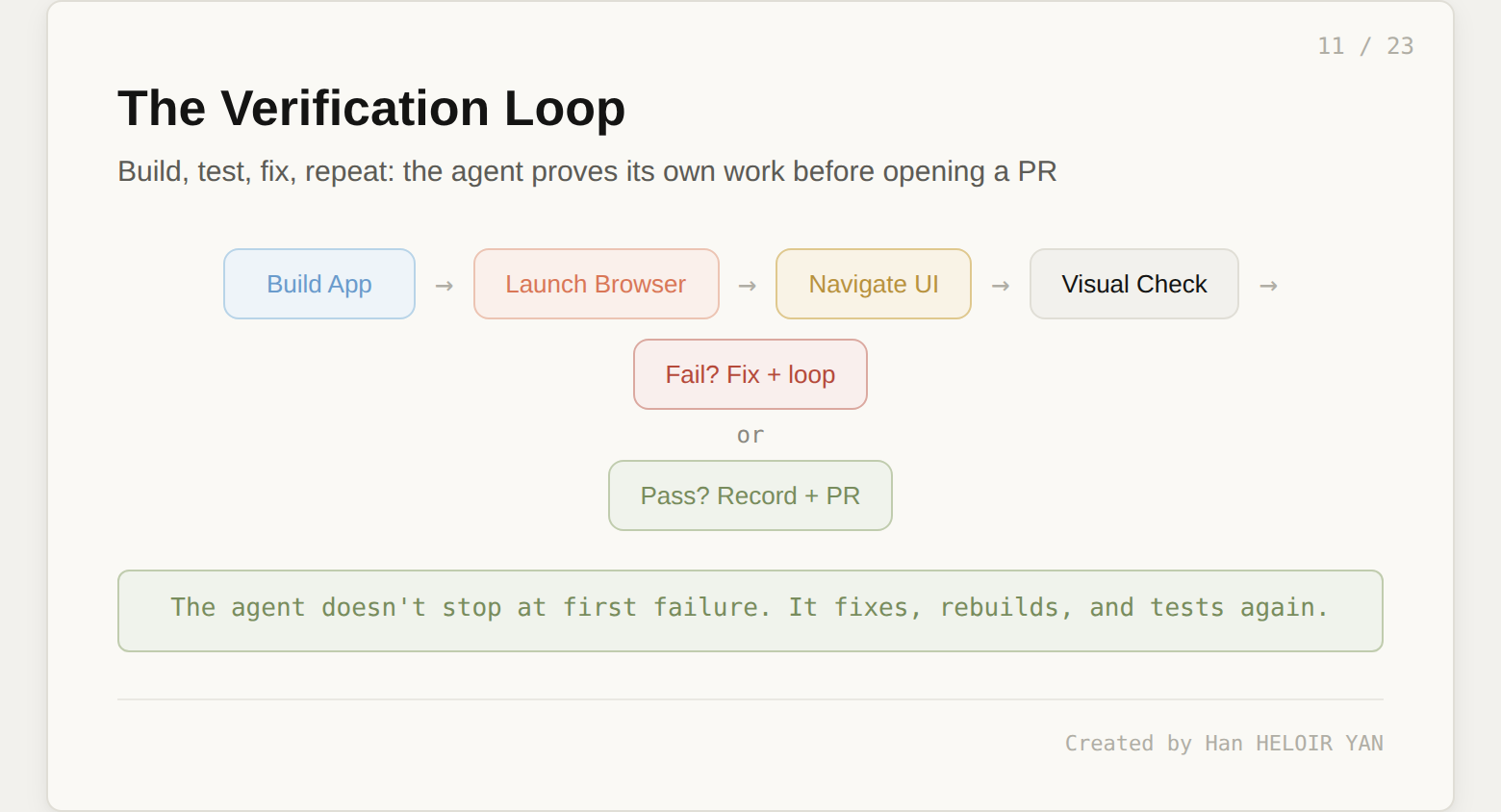Click arrow between Navigate UI and Visual Check

coord(1000,286)
